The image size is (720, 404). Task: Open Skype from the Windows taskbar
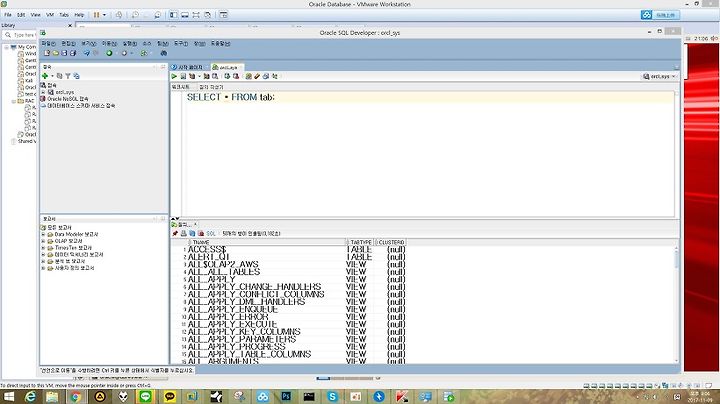pyautogui.click(x=332, y=396)
